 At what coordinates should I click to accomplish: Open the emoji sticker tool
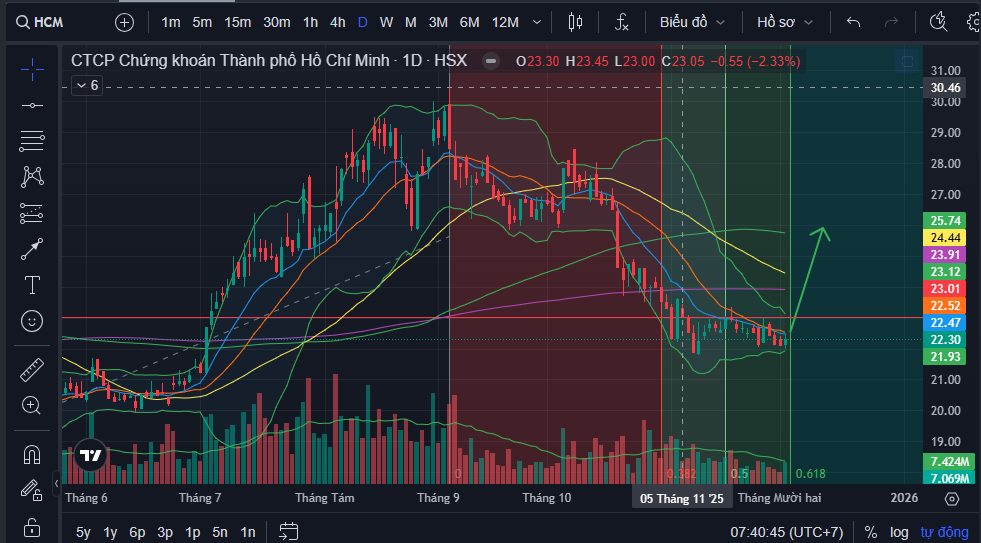pos(32,321)
